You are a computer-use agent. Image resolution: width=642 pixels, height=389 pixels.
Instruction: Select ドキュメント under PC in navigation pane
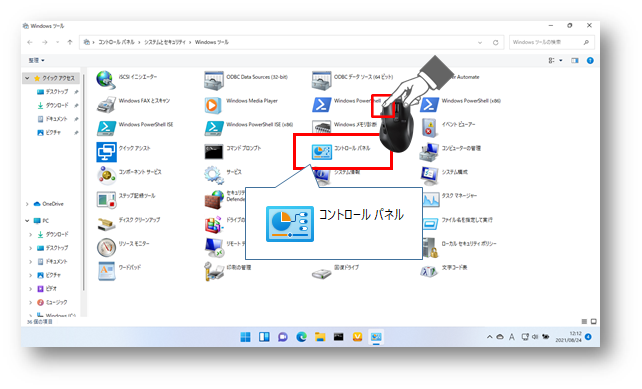click(x=52, y=262)
